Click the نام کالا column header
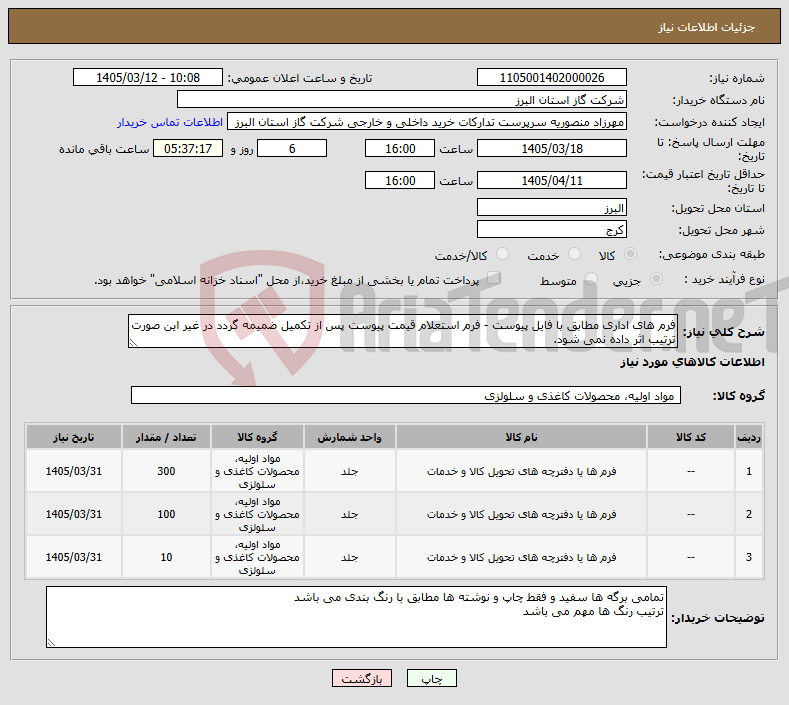This screenshot has height=705, width=789. 521,437
